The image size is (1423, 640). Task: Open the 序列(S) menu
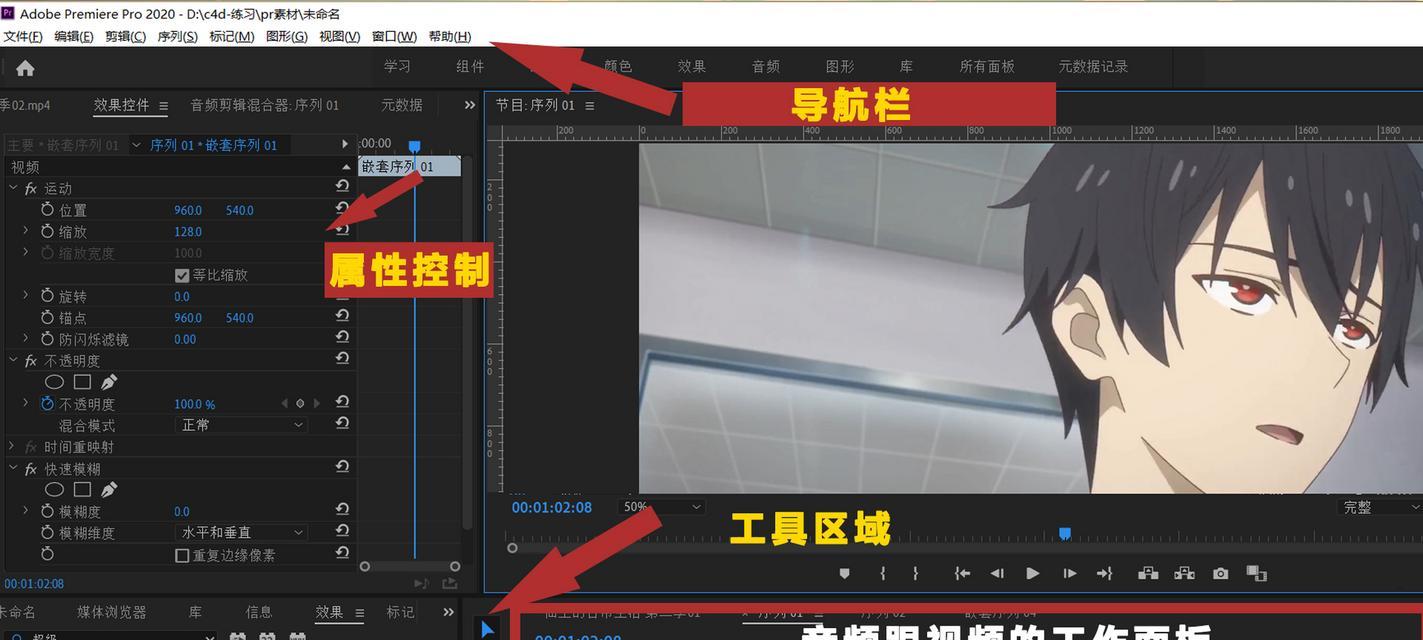coord(178,36)
